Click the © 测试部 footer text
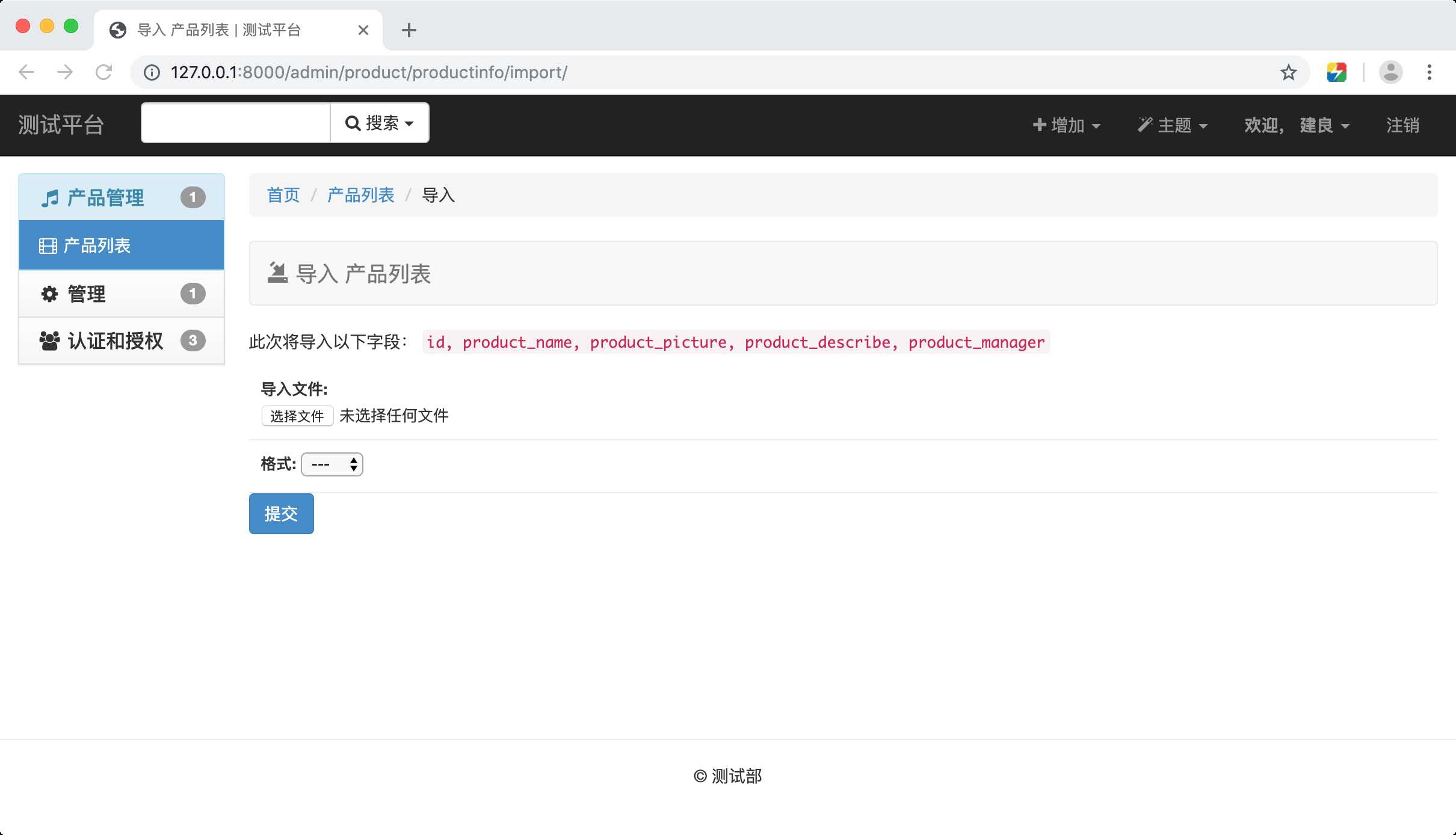This screenshot has height=835, width=1456. (x=728, y=776)
